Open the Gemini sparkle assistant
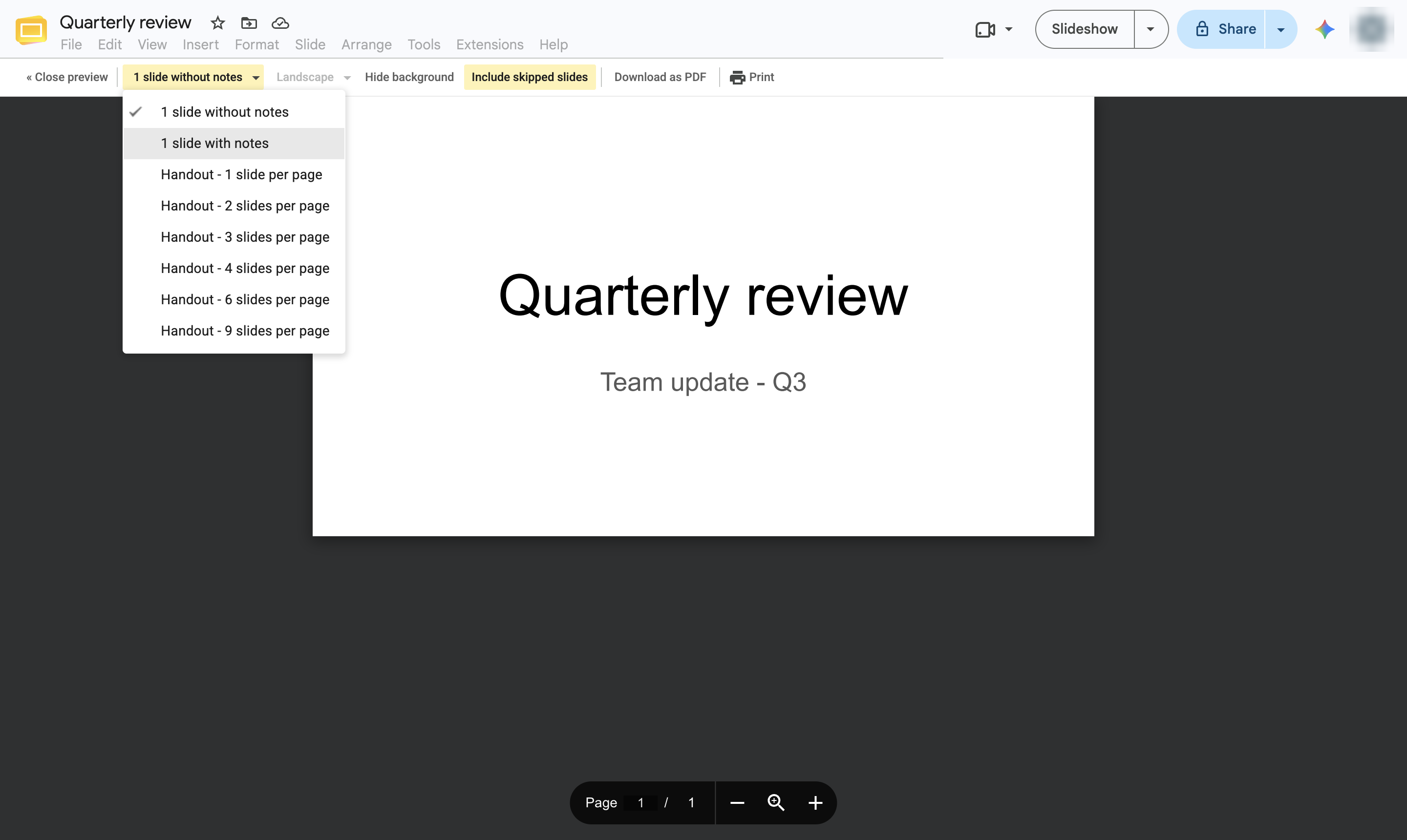Screen dimensions: 1407x840 coord(1325,29)
